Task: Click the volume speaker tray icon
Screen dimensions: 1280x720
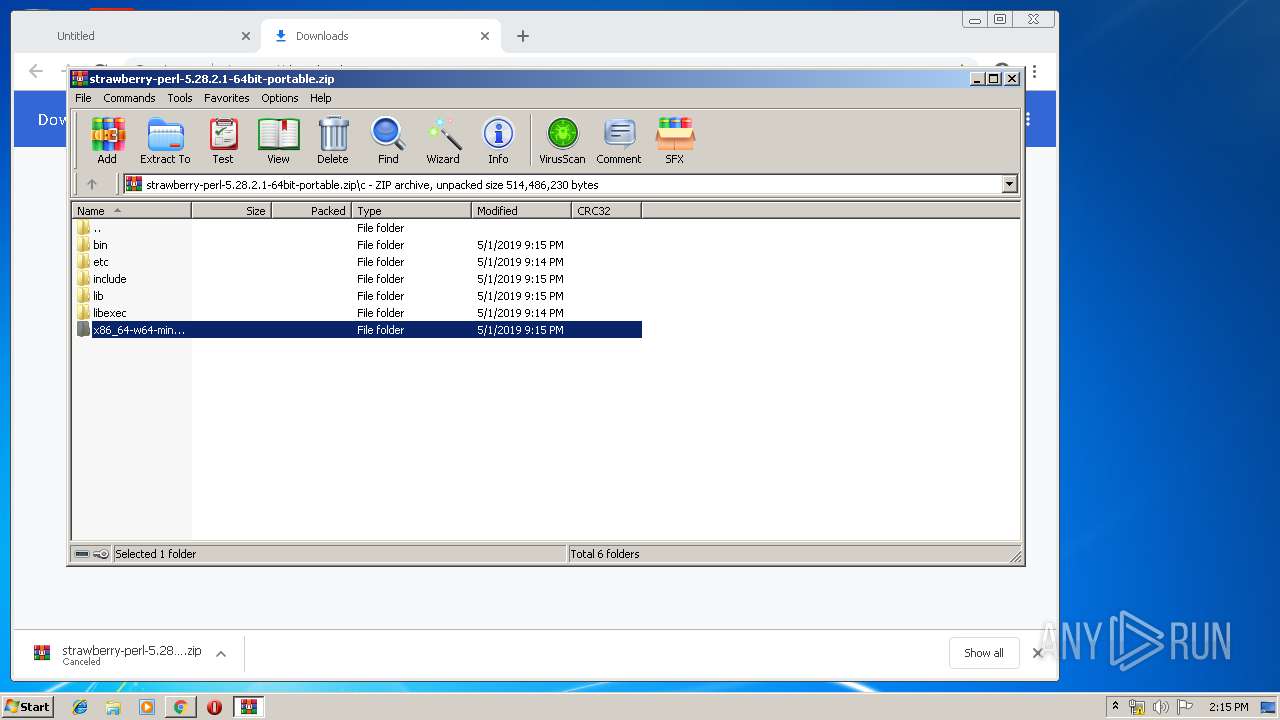Action: pos(1160,707)
